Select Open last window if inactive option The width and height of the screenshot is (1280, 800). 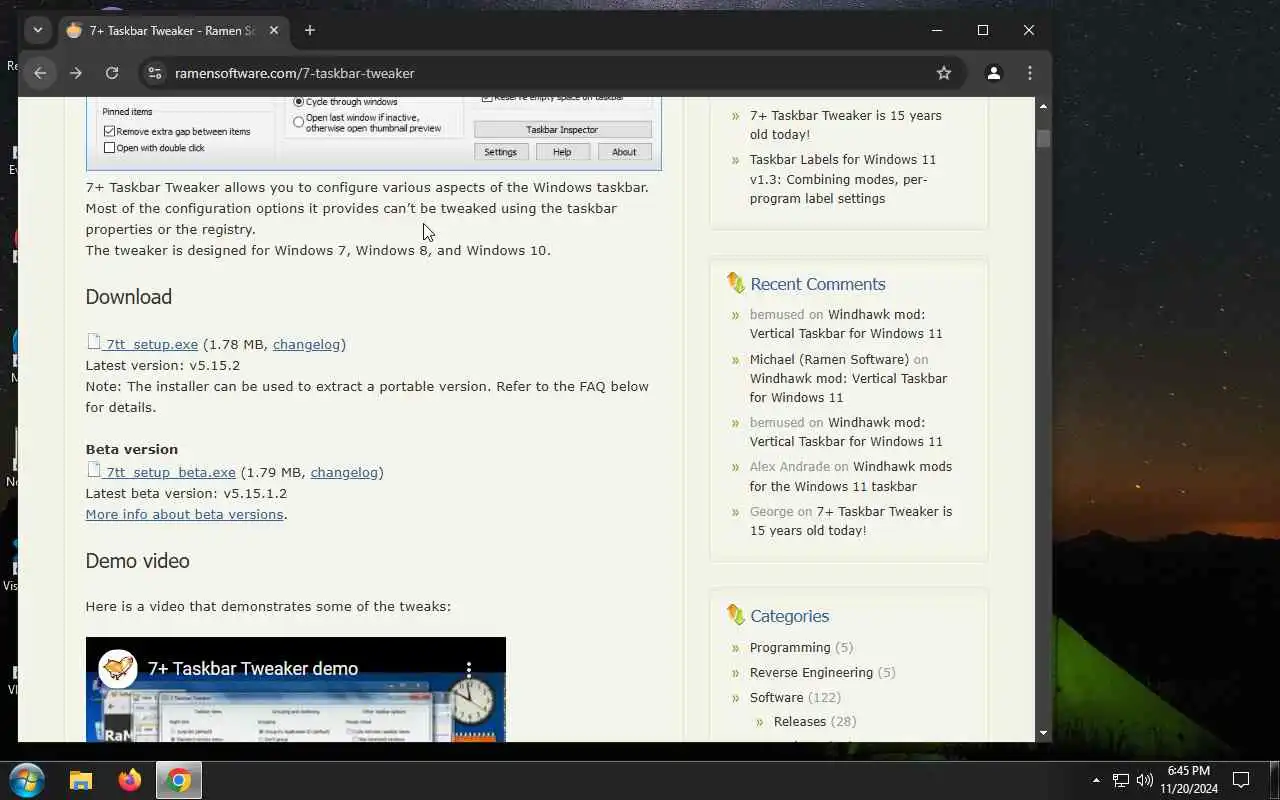click(x=298, y=122)
